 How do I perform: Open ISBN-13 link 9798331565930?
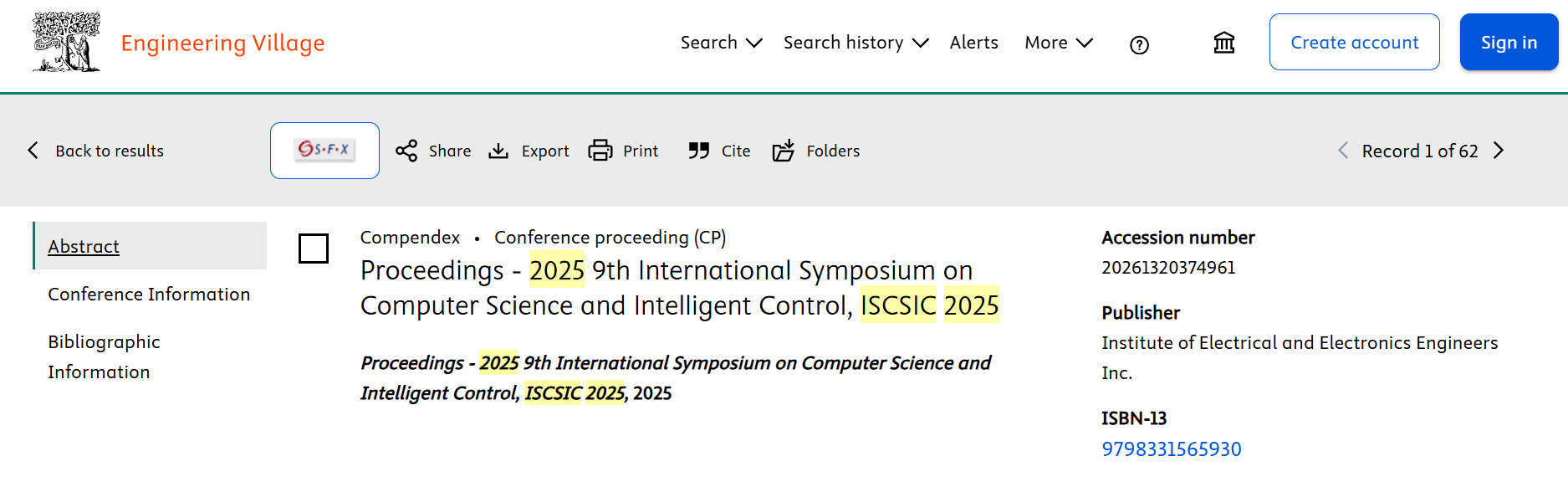pyautogui.click(x=1171, y=449)
